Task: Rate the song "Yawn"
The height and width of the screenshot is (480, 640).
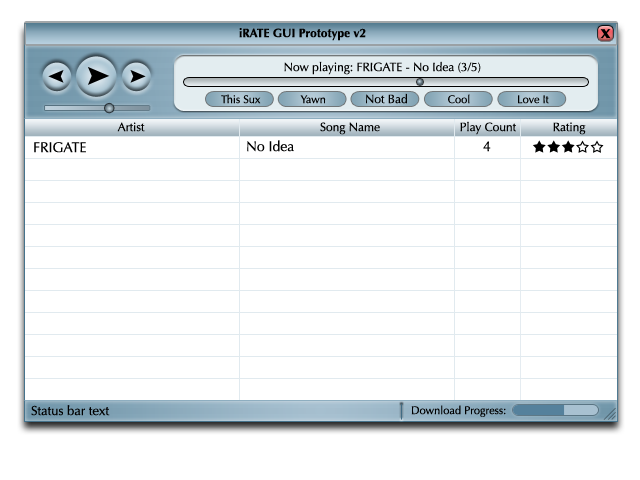Action: coord(312,99)
